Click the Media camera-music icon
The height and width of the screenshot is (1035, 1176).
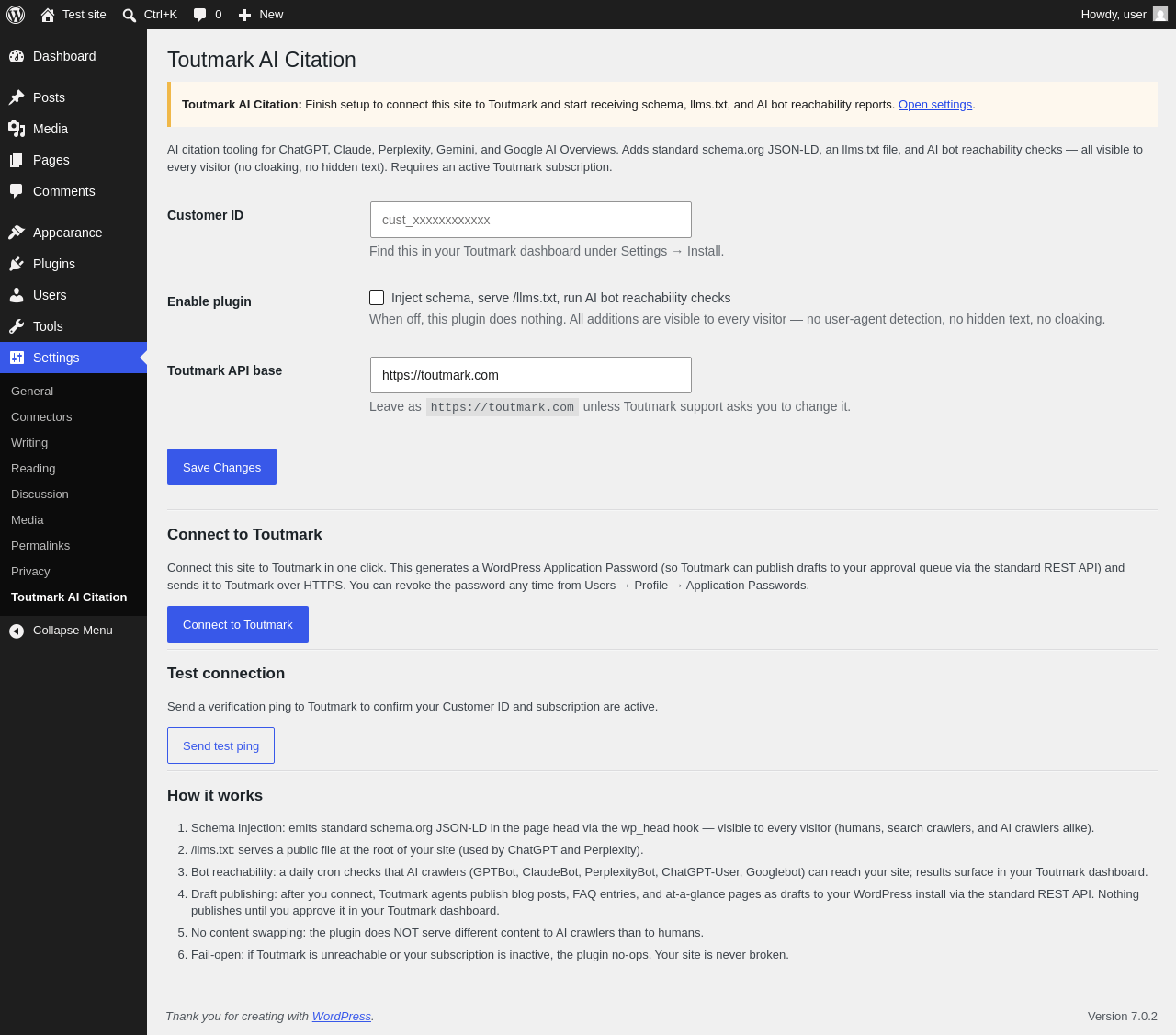[17, 129]
